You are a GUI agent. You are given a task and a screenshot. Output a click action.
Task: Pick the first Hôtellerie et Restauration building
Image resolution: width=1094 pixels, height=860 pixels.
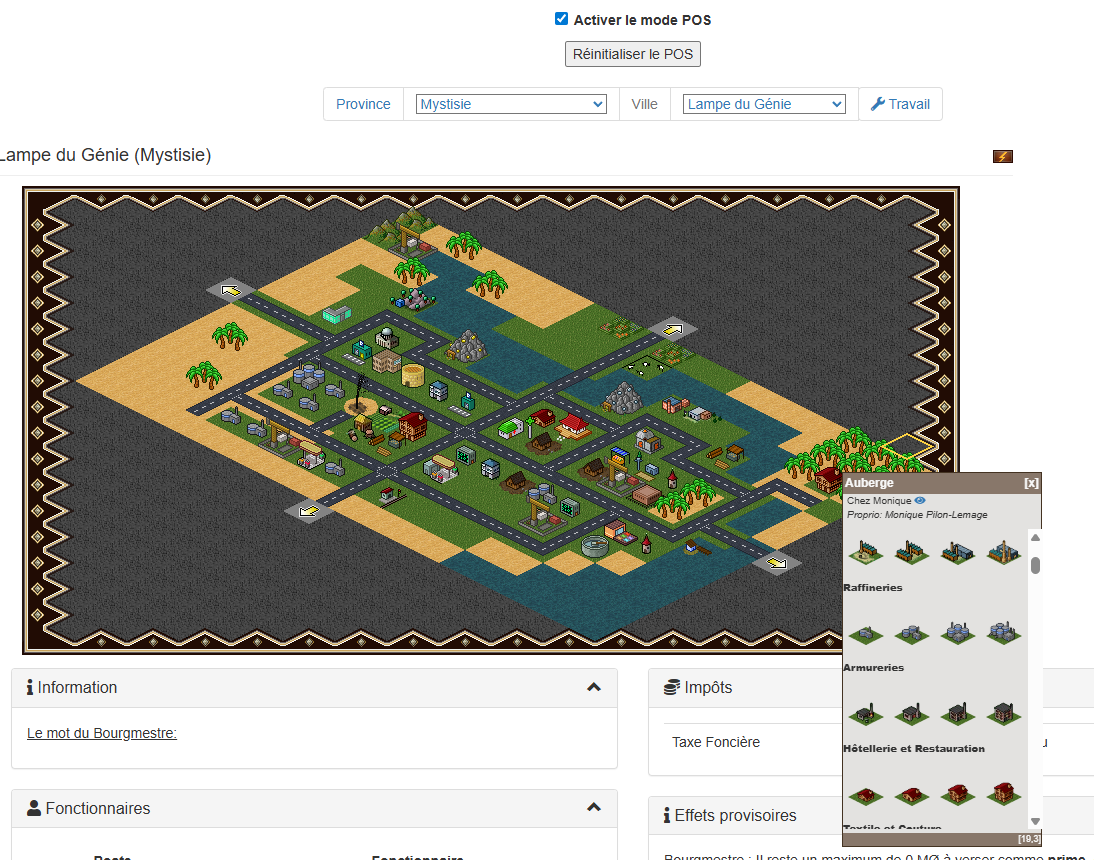(865, 795)
